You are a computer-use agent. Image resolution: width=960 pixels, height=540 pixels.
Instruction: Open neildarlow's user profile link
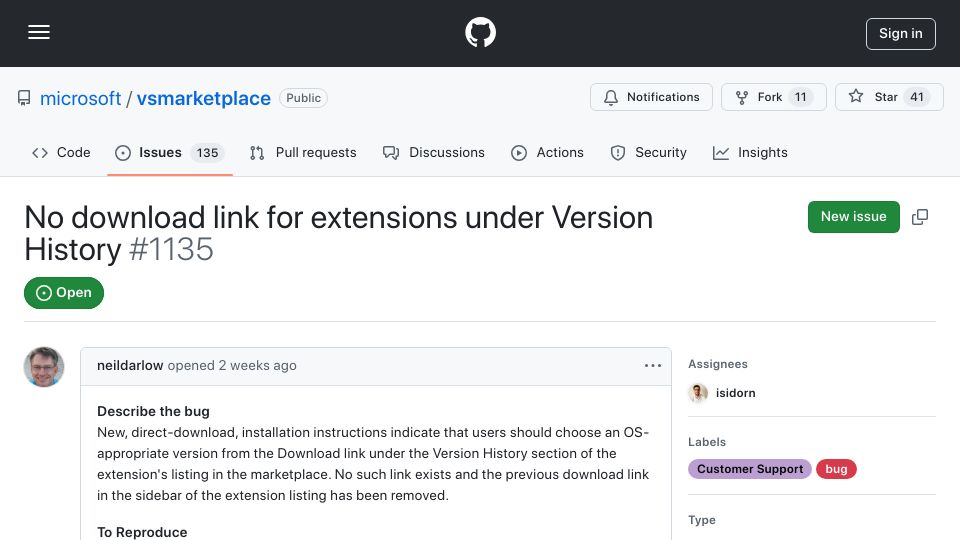pos(130,366)
